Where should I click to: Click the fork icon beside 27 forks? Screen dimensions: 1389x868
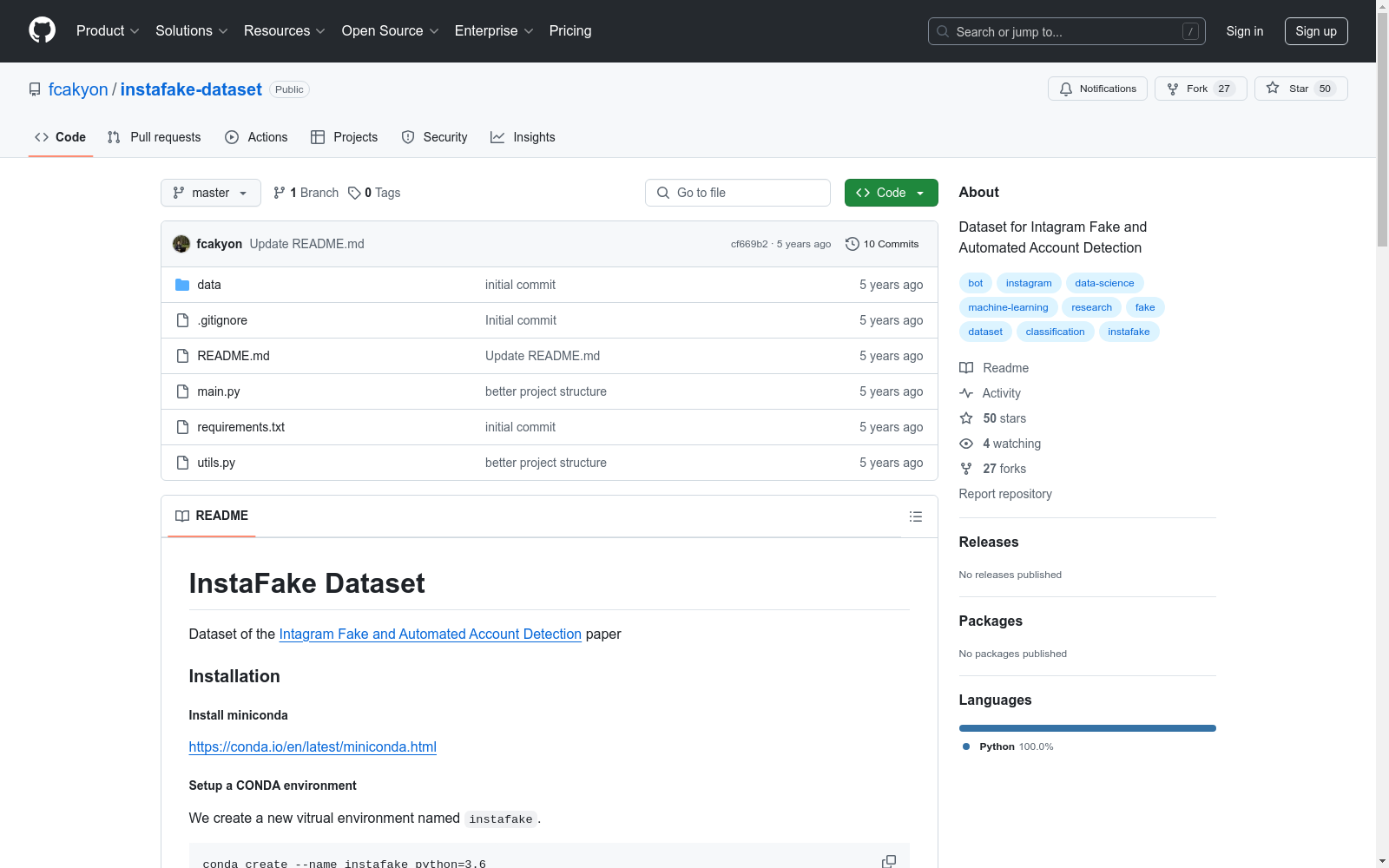(x=966, y=469)
